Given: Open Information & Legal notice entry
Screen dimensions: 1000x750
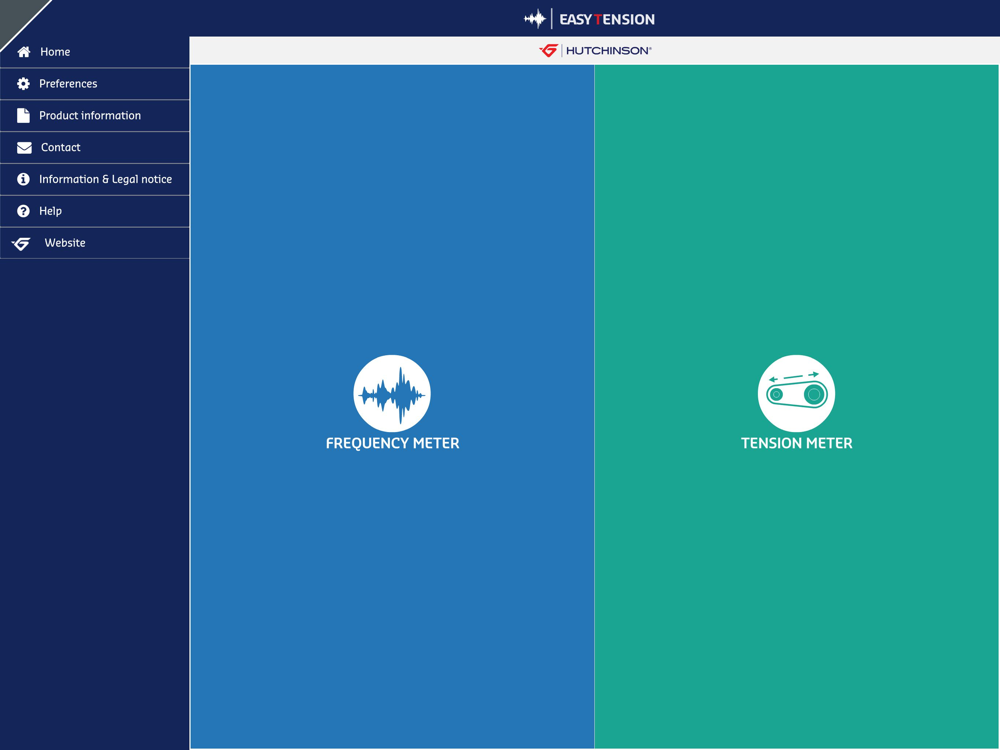Looking at the screenshot, I should click(x=94, y=179).
